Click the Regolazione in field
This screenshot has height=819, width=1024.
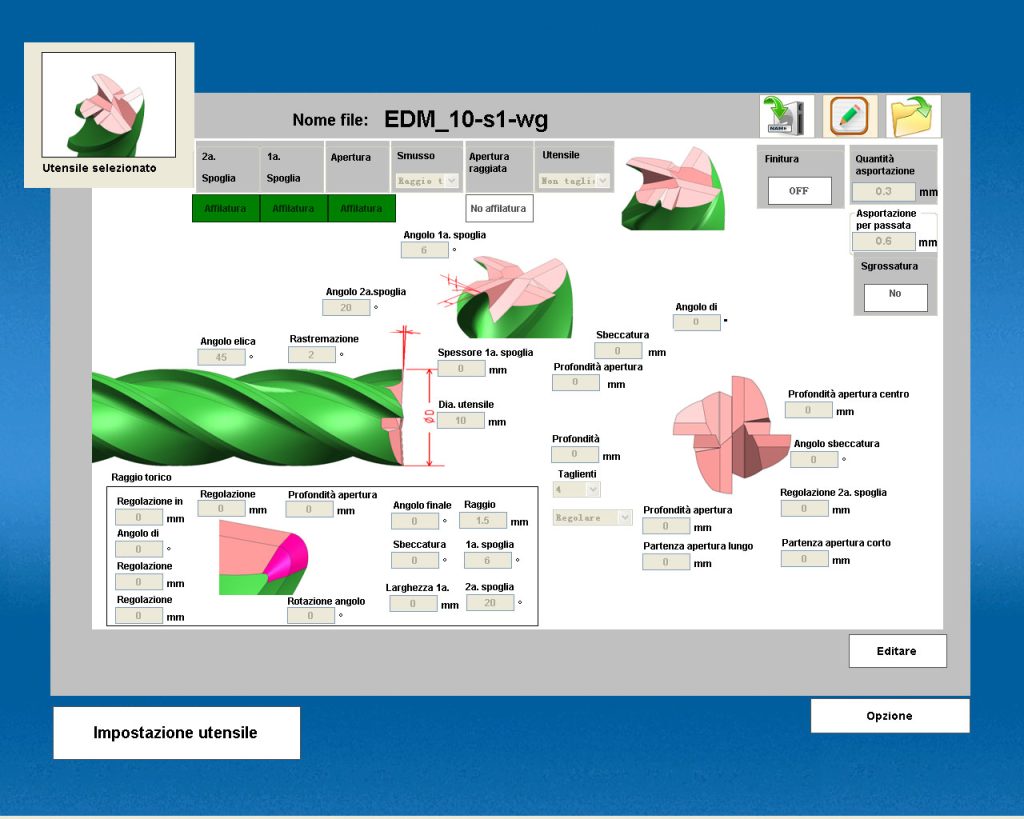tap(139, 517)
